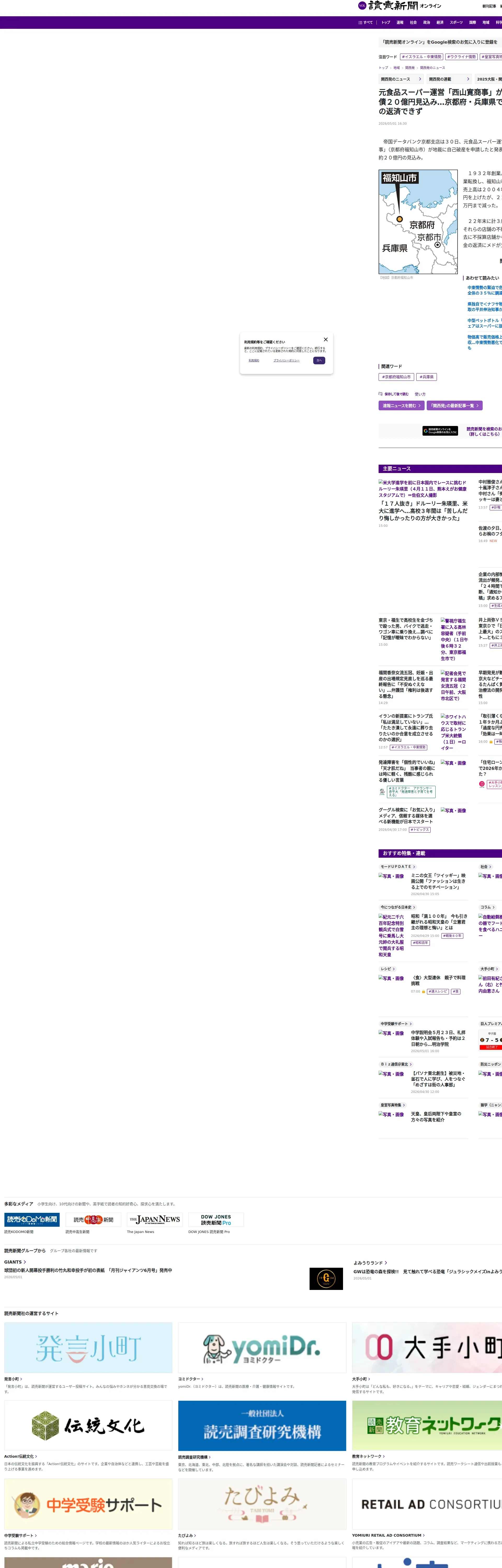Click the #トピックス tag
Screen dimensions: 502x1568
point(420,830)
